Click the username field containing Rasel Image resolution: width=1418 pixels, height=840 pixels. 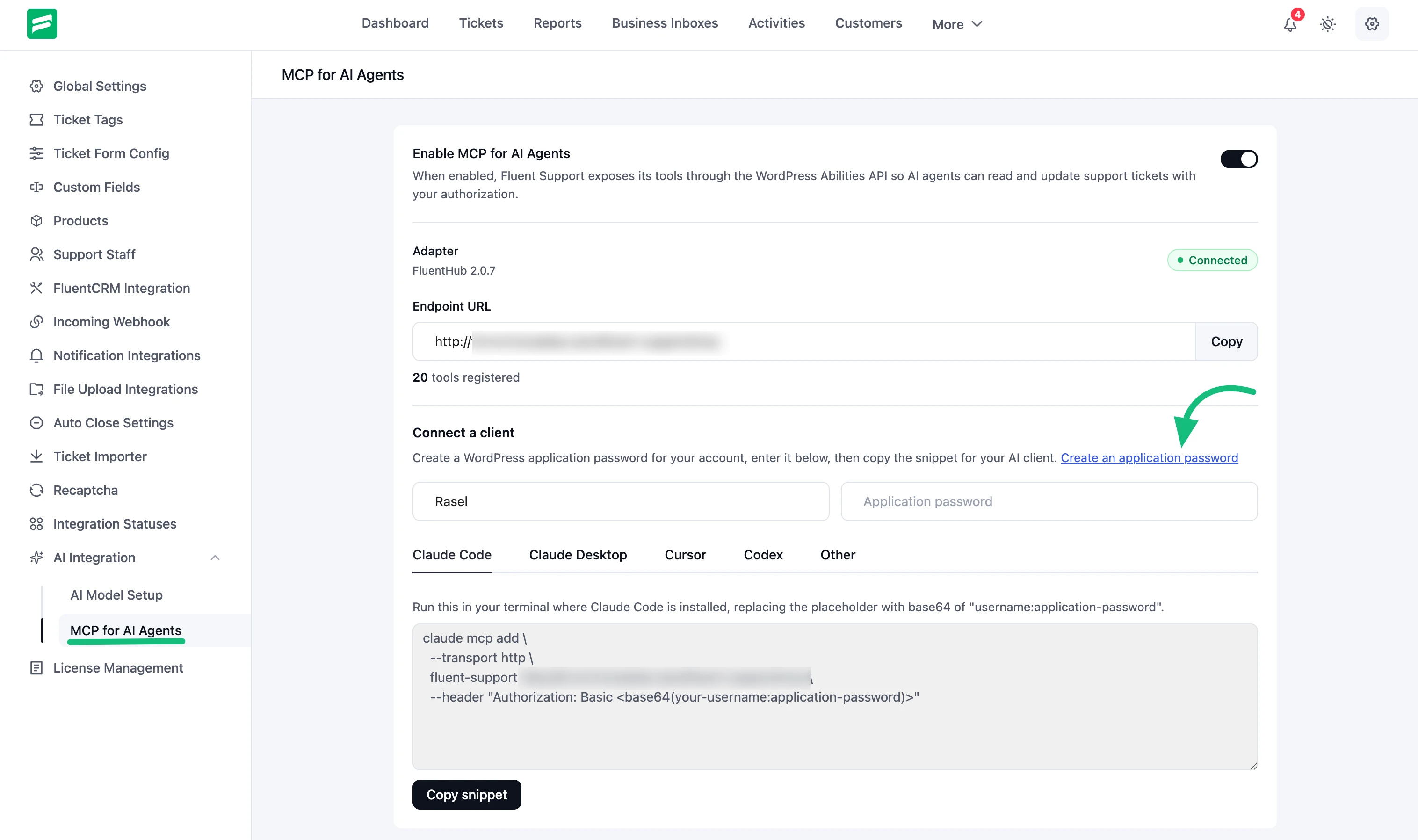coord(620,501)
